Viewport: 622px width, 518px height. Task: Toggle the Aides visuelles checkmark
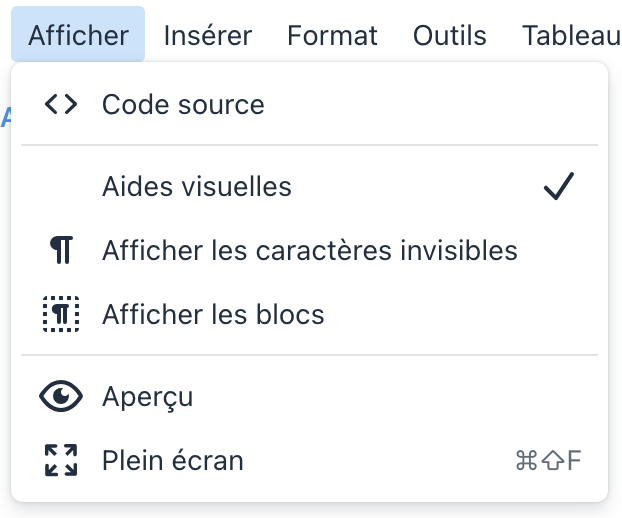point(559,187)
